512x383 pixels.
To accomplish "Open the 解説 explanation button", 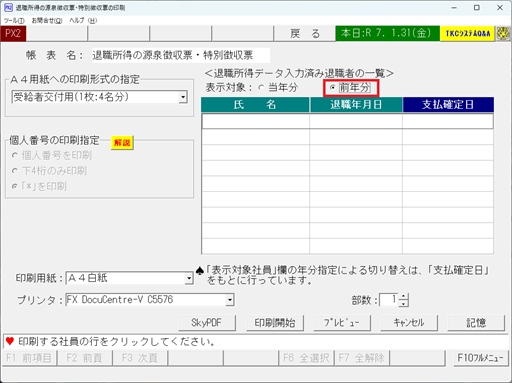I will click(x=122, y=143).
